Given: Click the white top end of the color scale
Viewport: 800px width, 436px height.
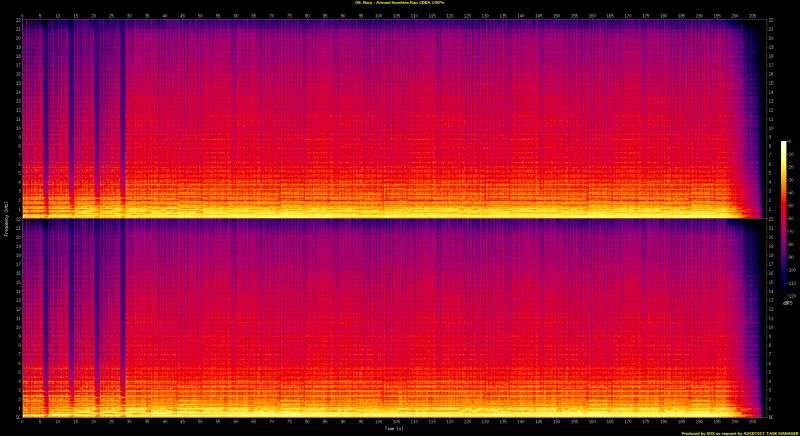Looking at the screenshot, I should click(x=784, y=144).
